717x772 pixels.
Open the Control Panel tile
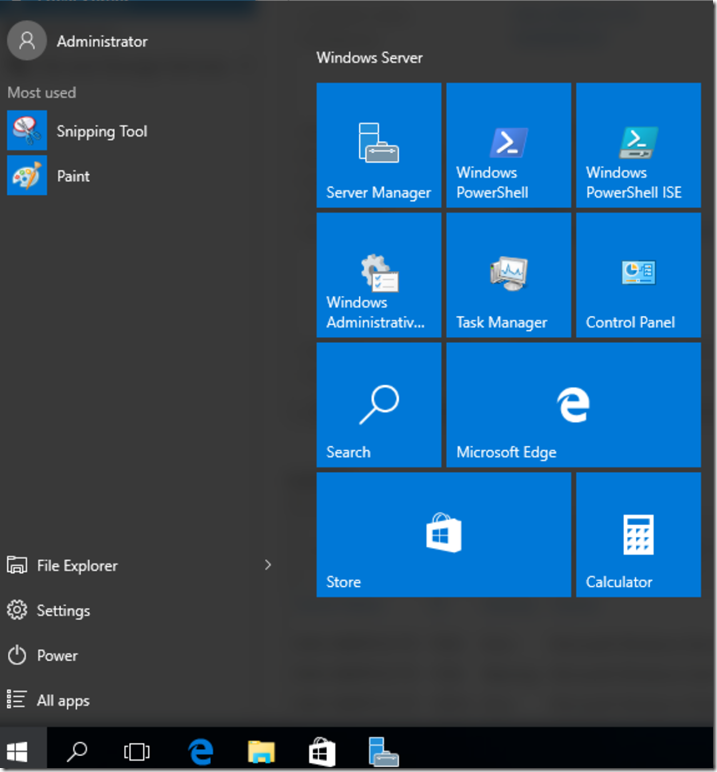pyautogui.click(x=639, y=275)
